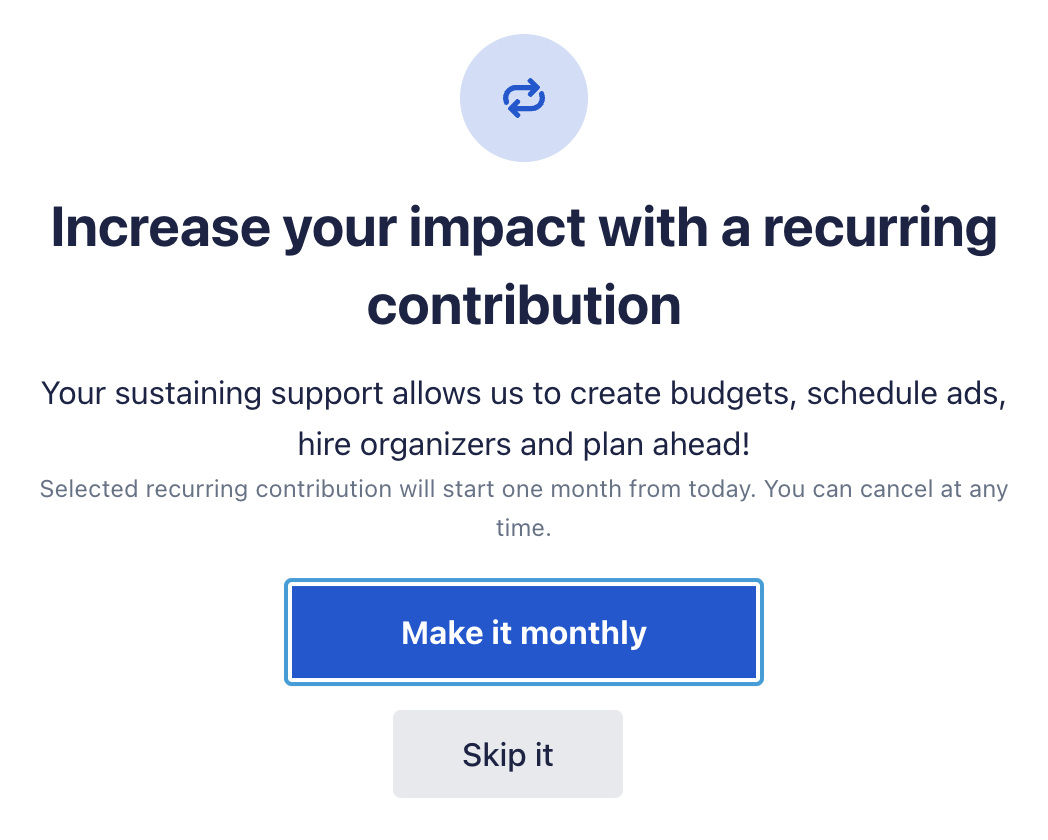Click the "schedule ads" phrase
The width and height of the screenshot is (1048, 840).
904,393
